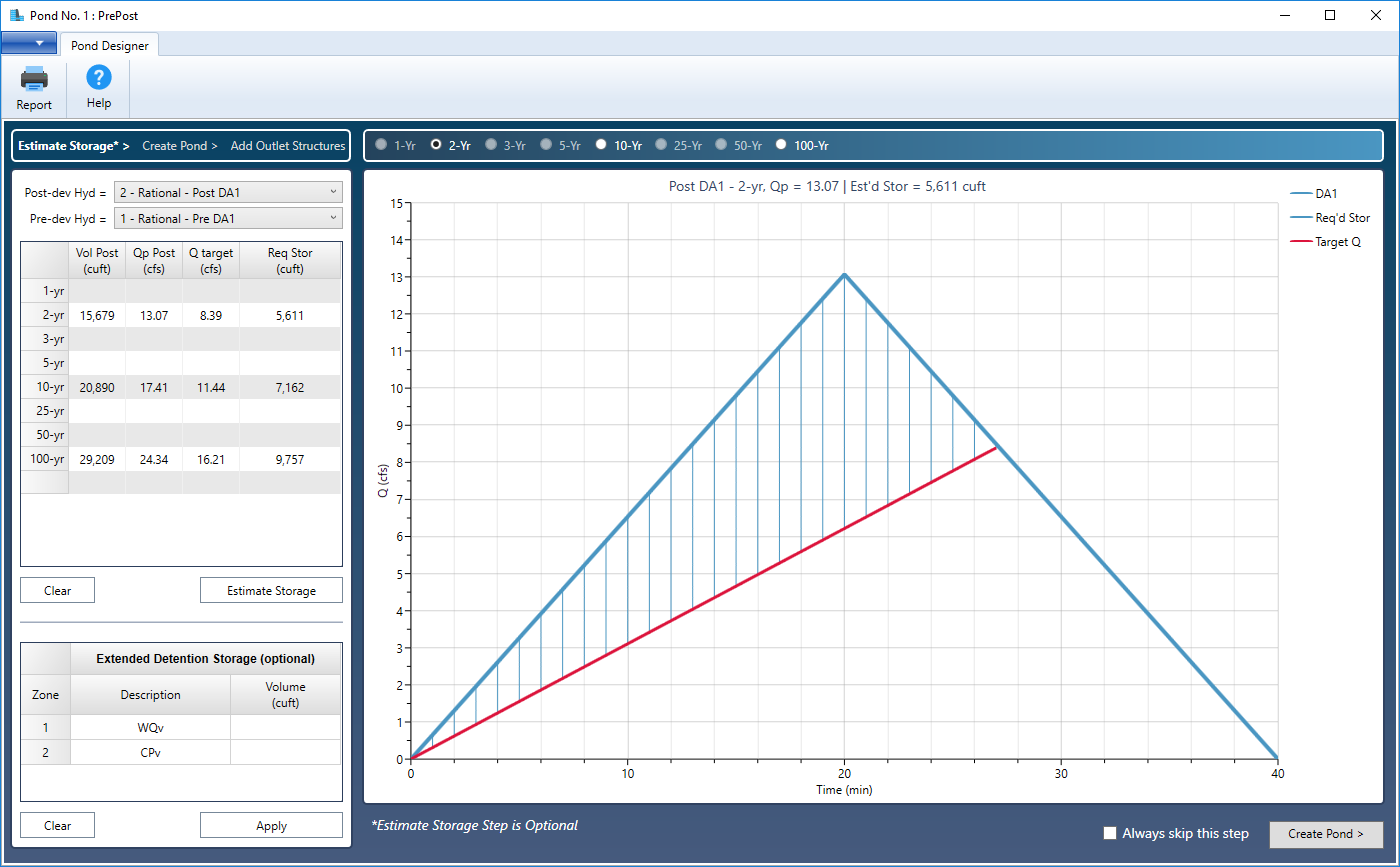Clear the storage results table
Viewport: 1400px width, 867px height.
pos(57,589)
